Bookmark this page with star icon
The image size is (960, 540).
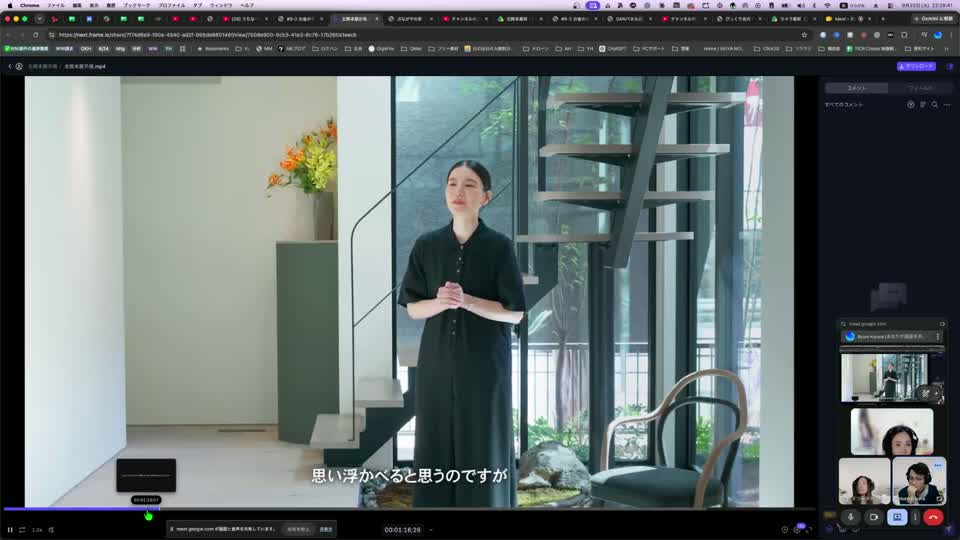pyautogui.click(x=804, y=35)
